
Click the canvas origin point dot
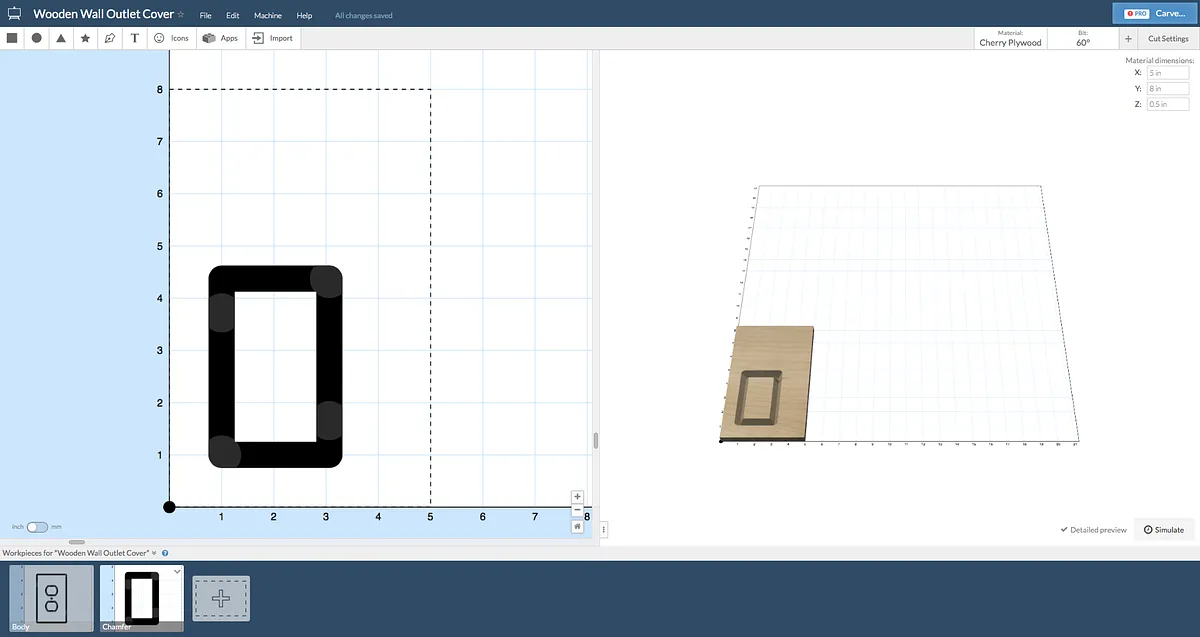[x=169, y=507]
